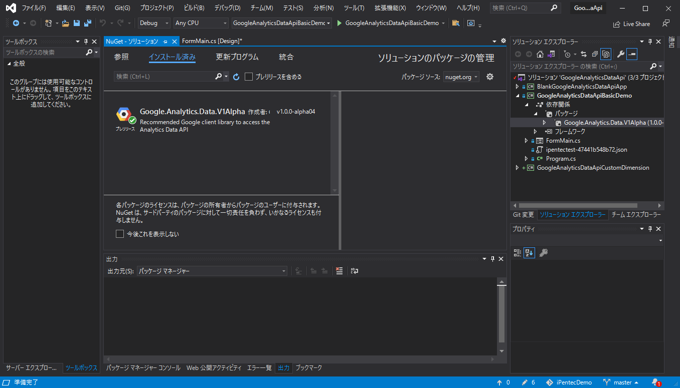Expand the GoogleAnalyticsDataApiCustomDimension project node

click(x=517, y=168)
